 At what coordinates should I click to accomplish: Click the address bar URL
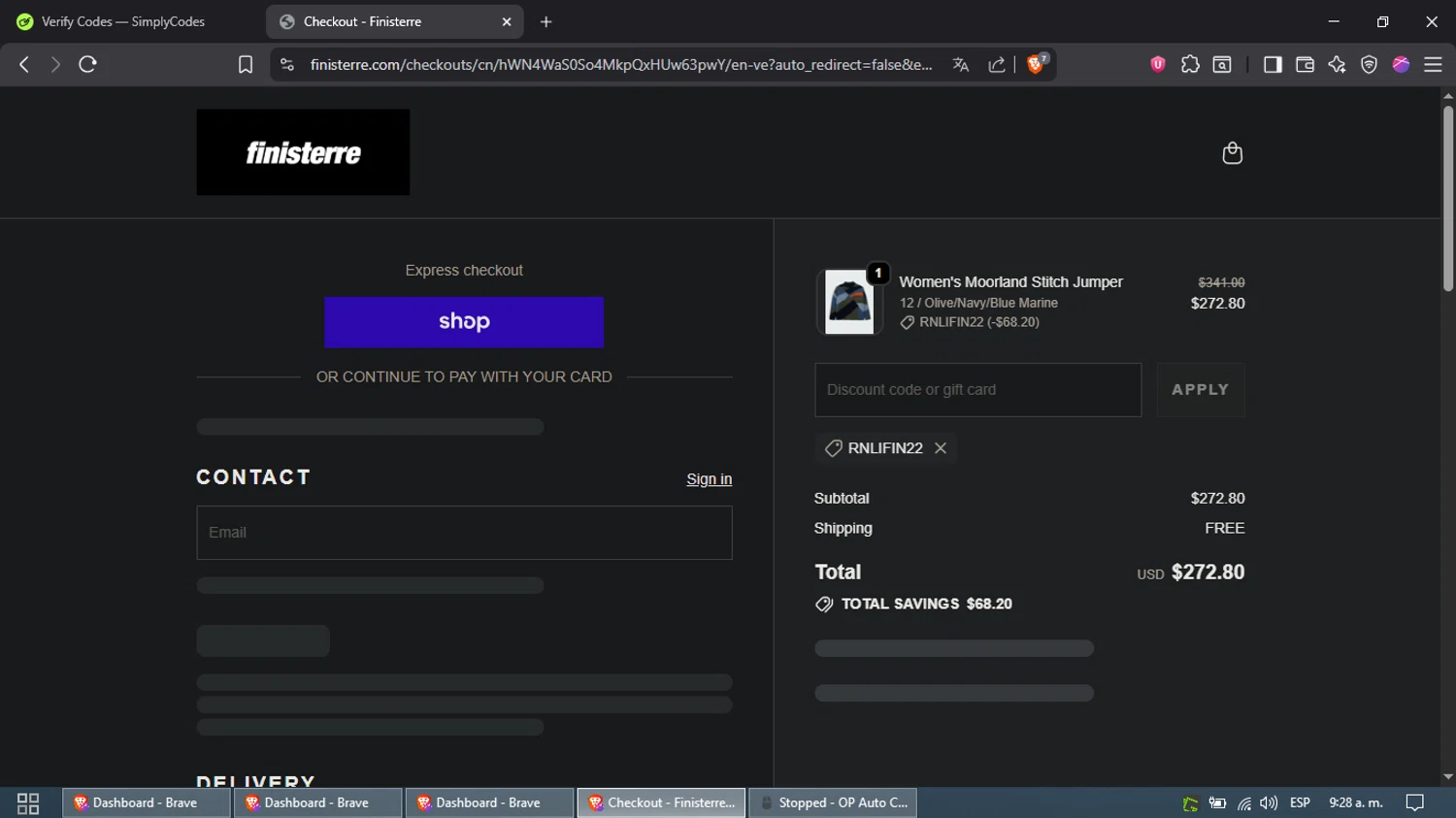621,64
